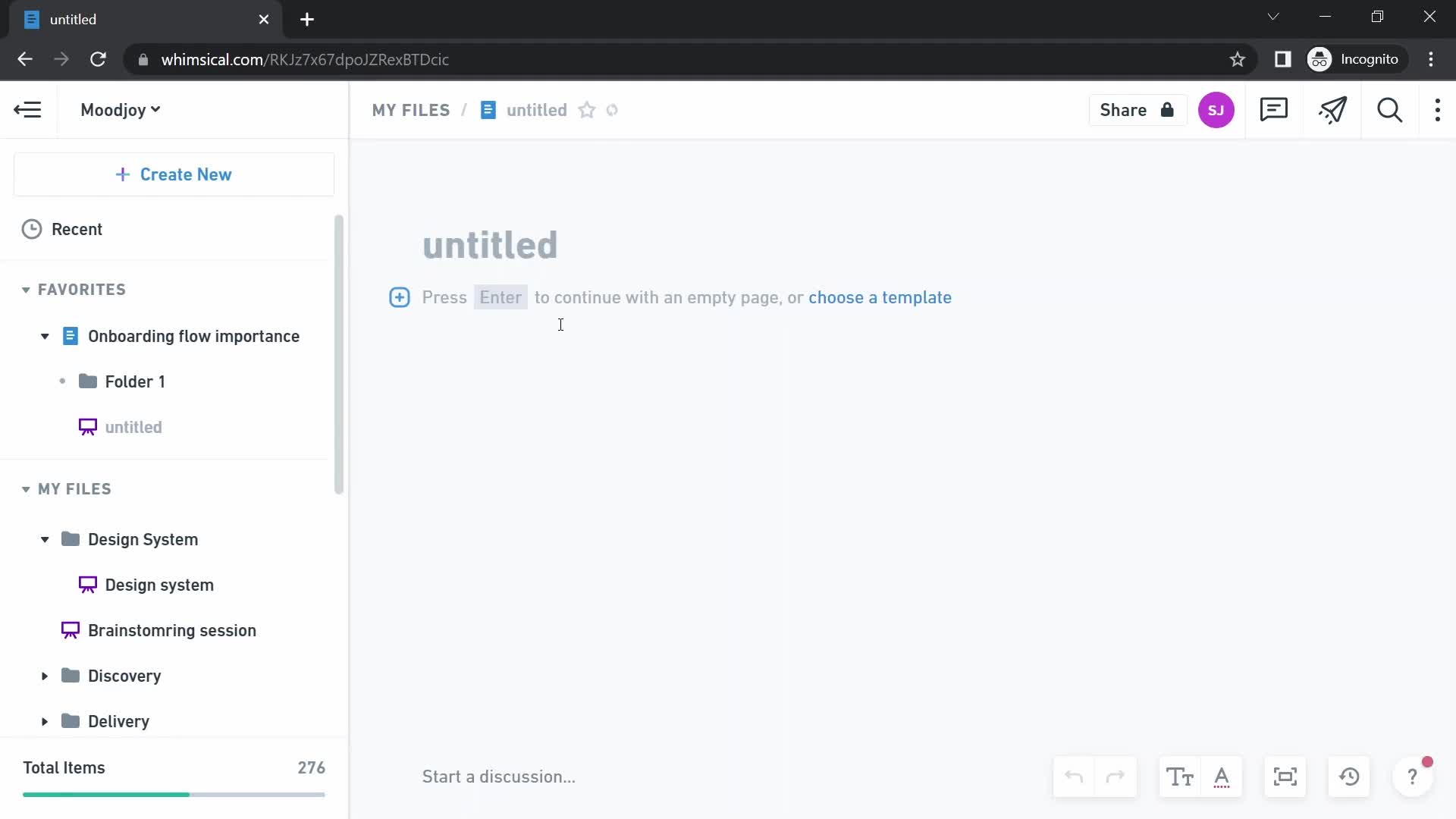Toggle focus mode frame icon

click(x=1285, y=777)
